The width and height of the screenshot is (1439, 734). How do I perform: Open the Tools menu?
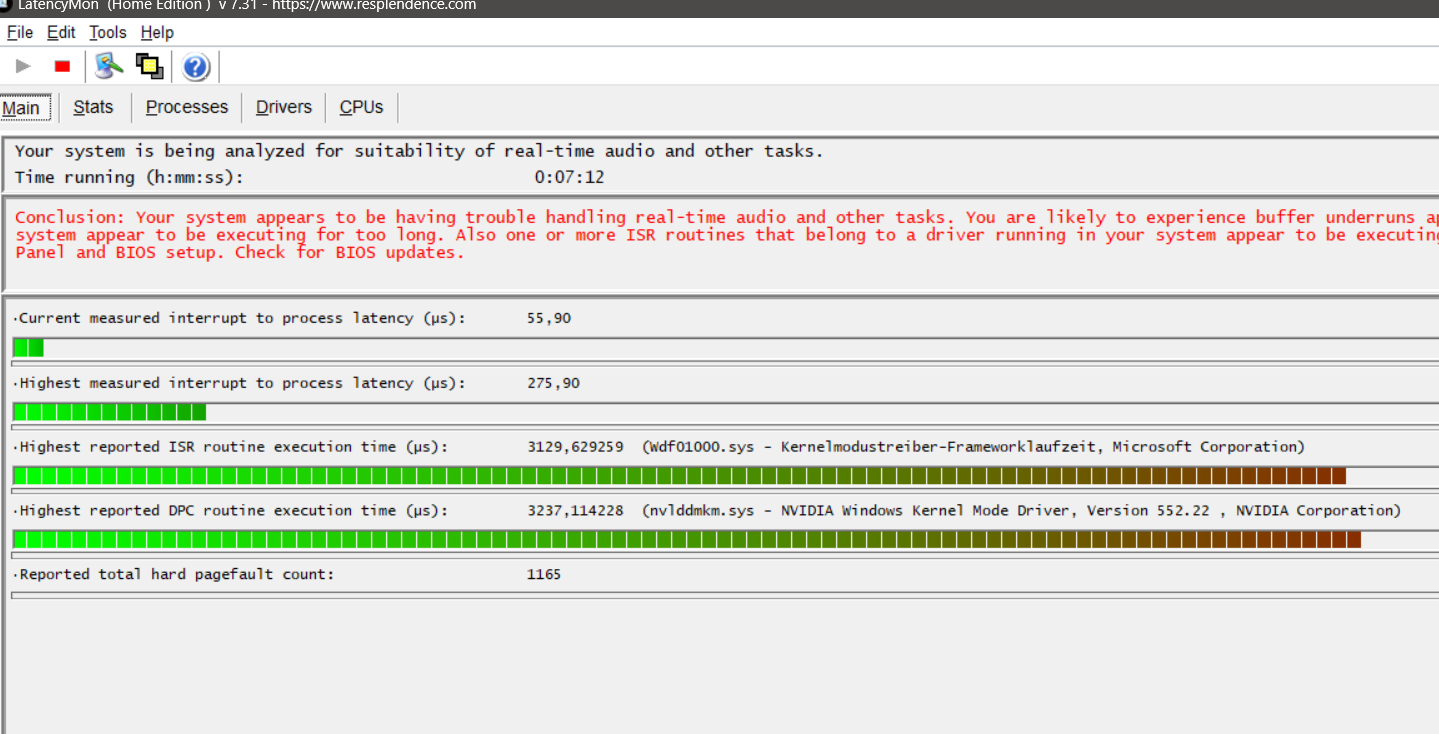coord(108,33)
